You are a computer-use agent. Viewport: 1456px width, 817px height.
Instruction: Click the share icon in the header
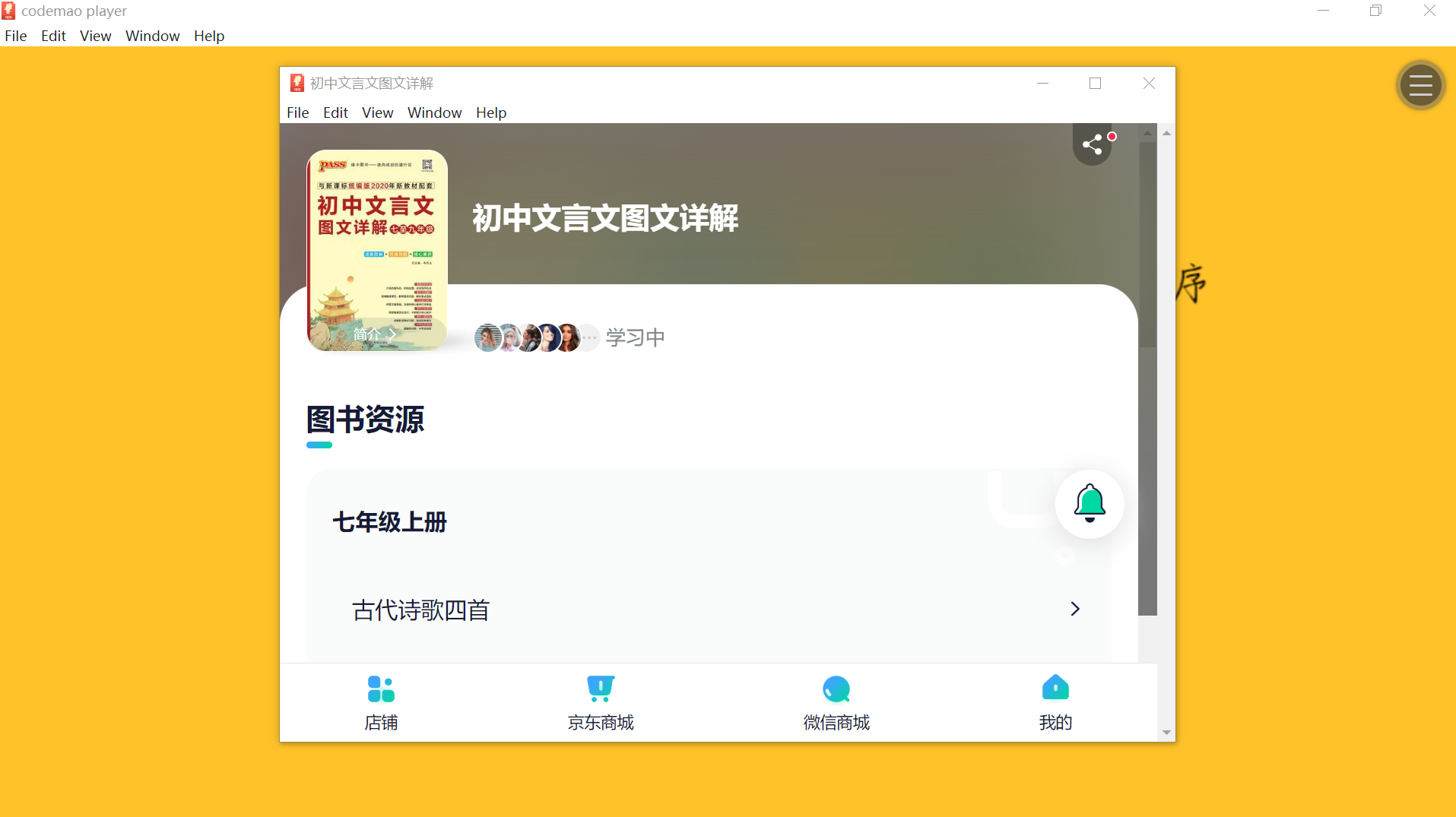[1093, 144]
